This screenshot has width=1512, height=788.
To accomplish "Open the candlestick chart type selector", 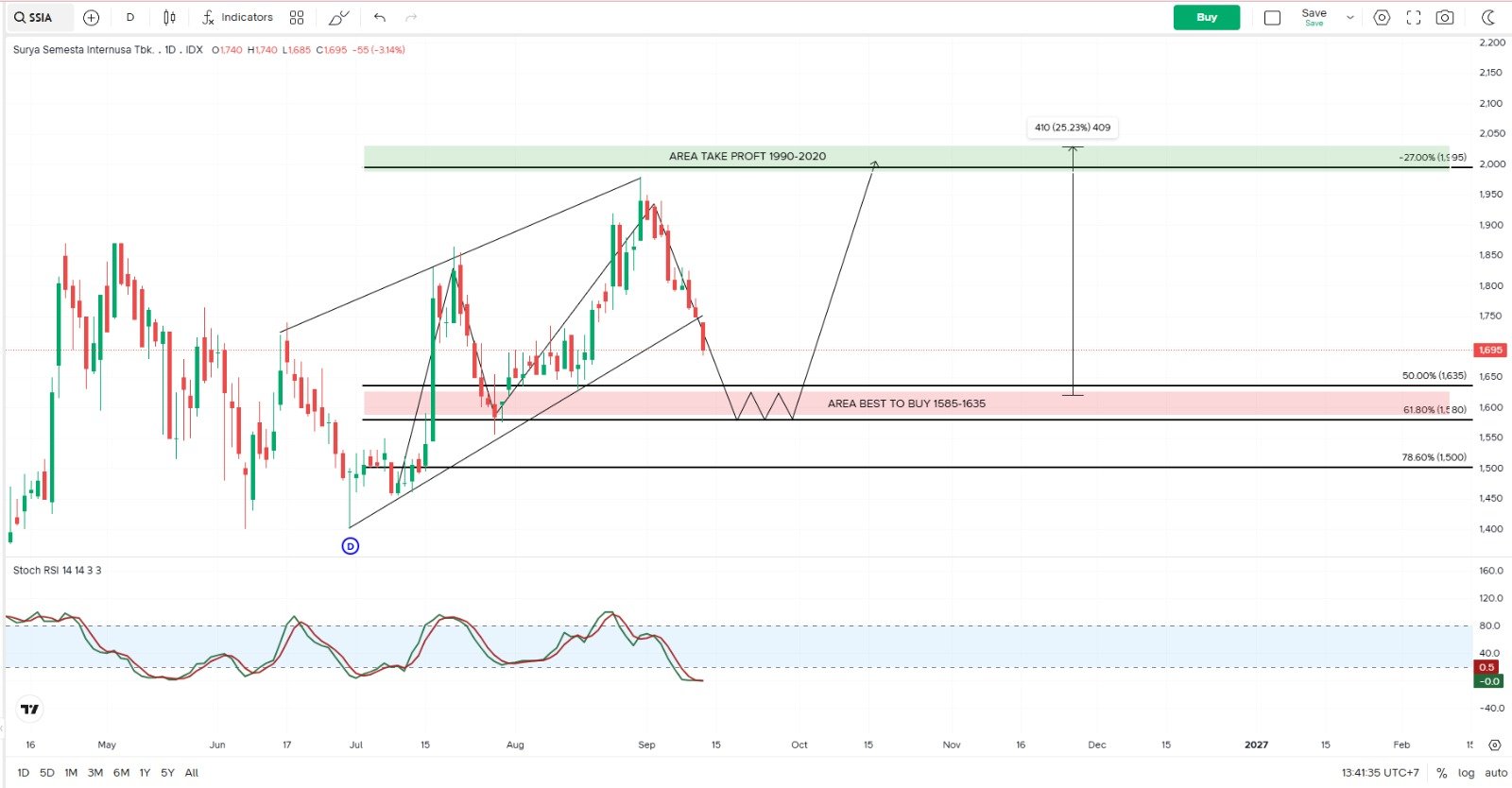I will click(x=169, y=17).
